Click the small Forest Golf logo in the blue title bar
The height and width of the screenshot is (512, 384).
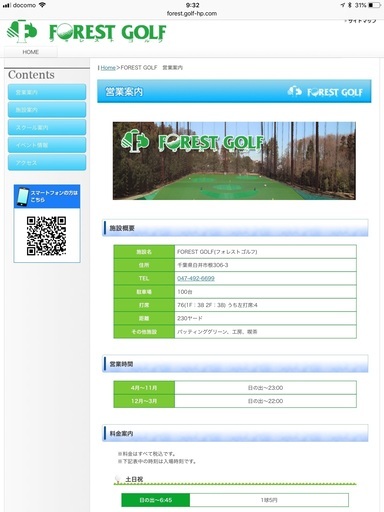[x=325, y=92]
